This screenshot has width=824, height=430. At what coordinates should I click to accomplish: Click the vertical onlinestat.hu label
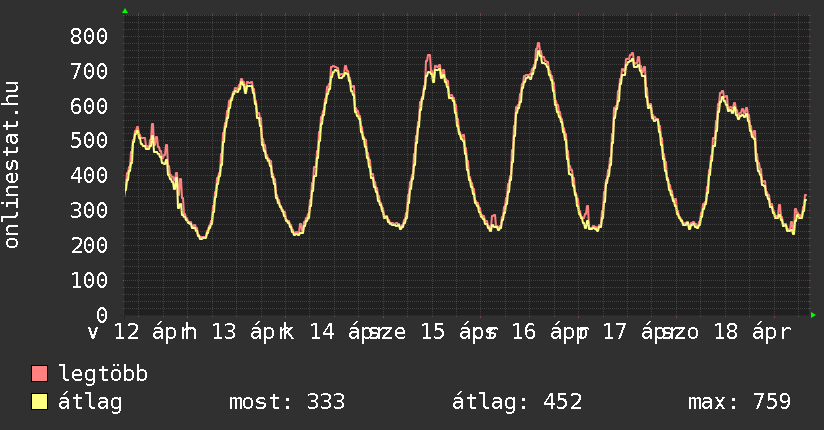(13, 165)
